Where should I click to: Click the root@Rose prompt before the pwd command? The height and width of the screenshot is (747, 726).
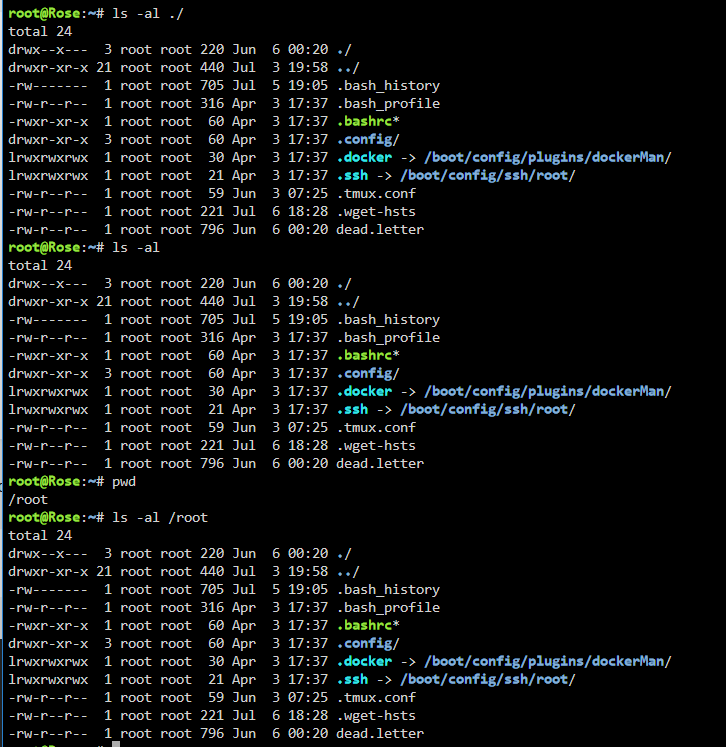click(x=56, y=482)
